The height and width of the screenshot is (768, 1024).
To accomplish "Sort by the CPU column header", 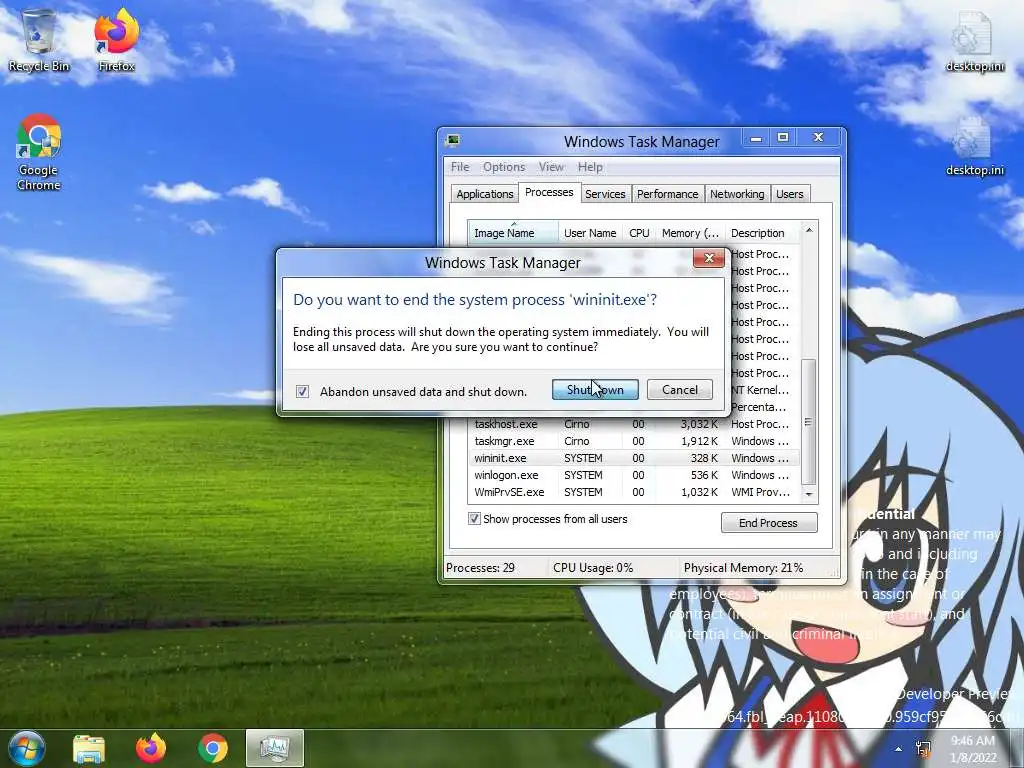I will (639, 233).
